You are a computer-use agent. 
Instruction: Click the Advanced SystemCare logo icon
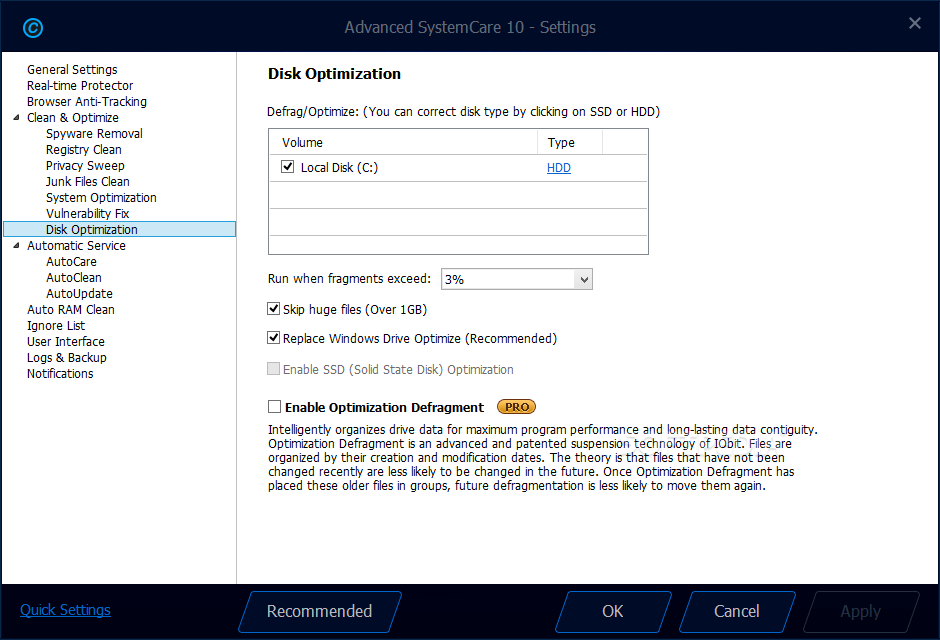coord(33,28)
